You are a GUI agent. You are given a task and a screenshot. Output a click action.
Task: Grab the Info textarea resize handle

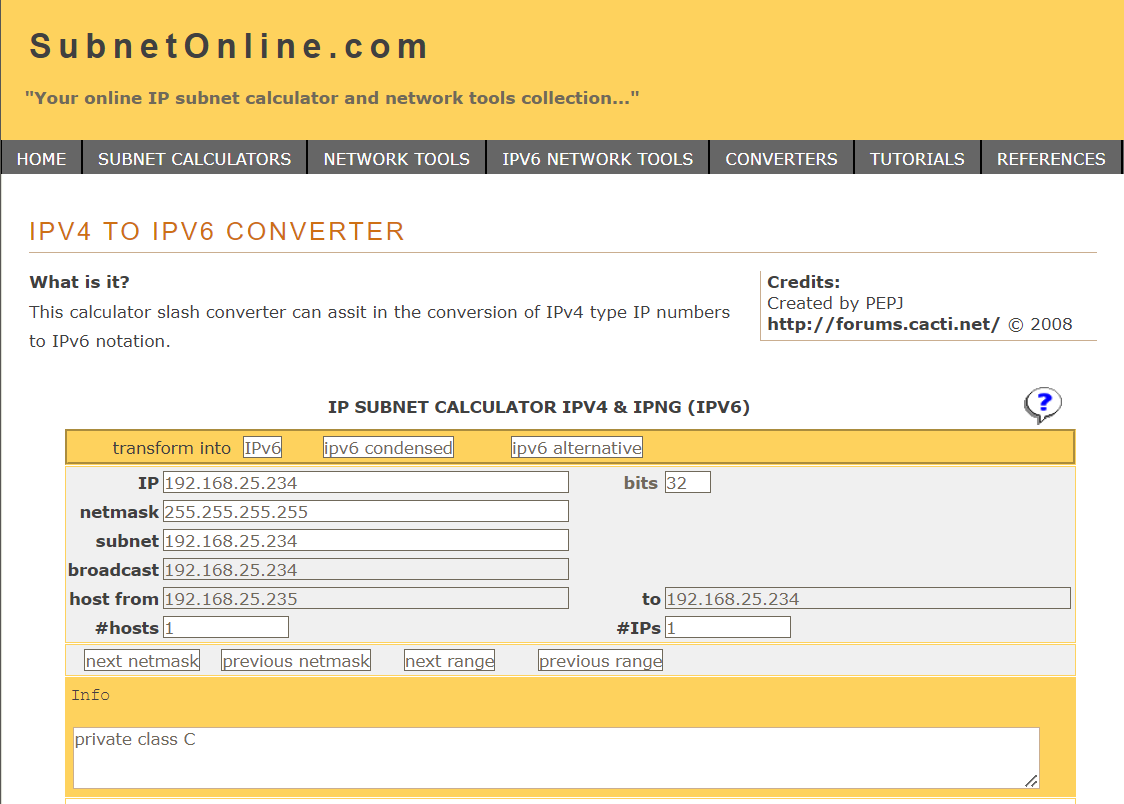1032,781
